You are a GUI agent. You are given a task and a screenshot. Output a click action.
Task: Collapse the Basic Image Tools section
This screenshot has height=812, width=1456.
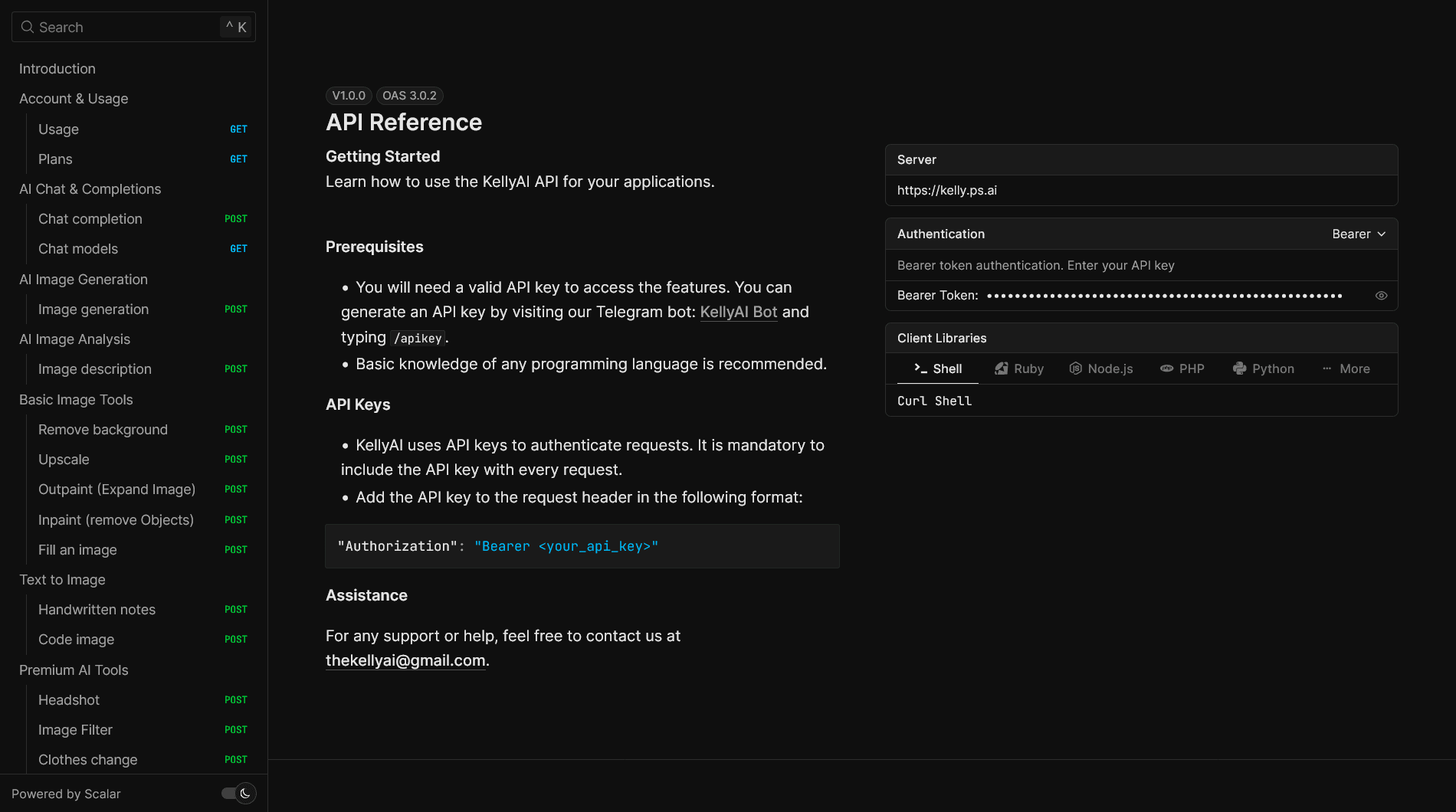click(76, 400)
